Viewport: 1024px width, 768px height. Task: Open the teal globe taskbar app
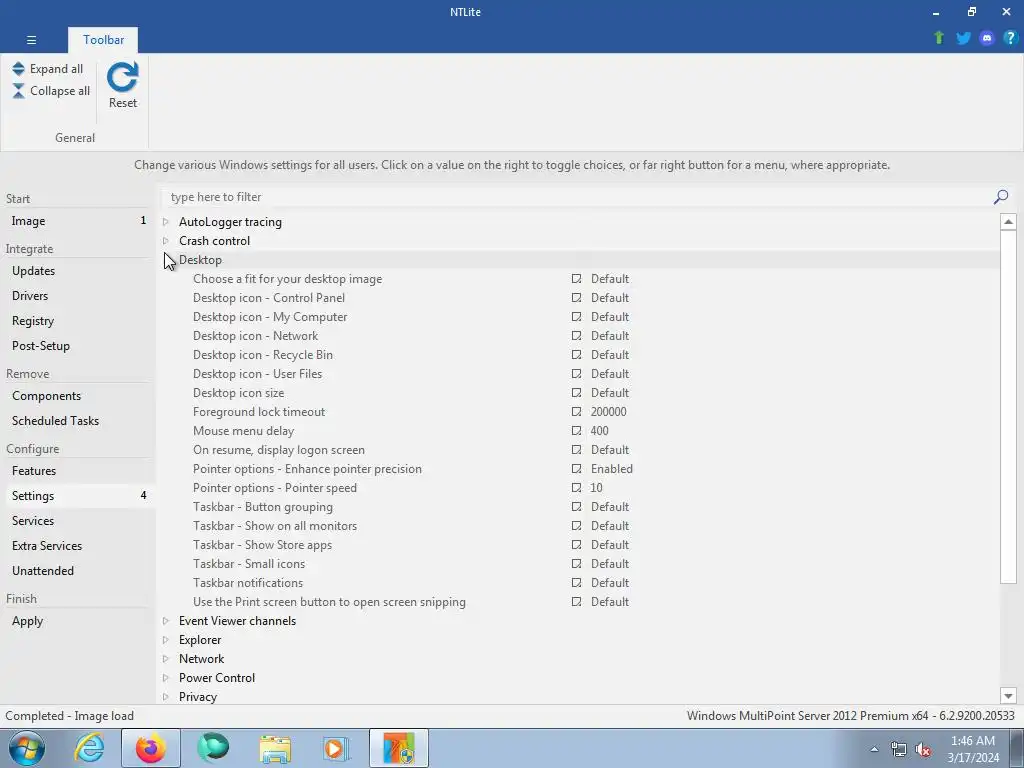tap(213, 748)
